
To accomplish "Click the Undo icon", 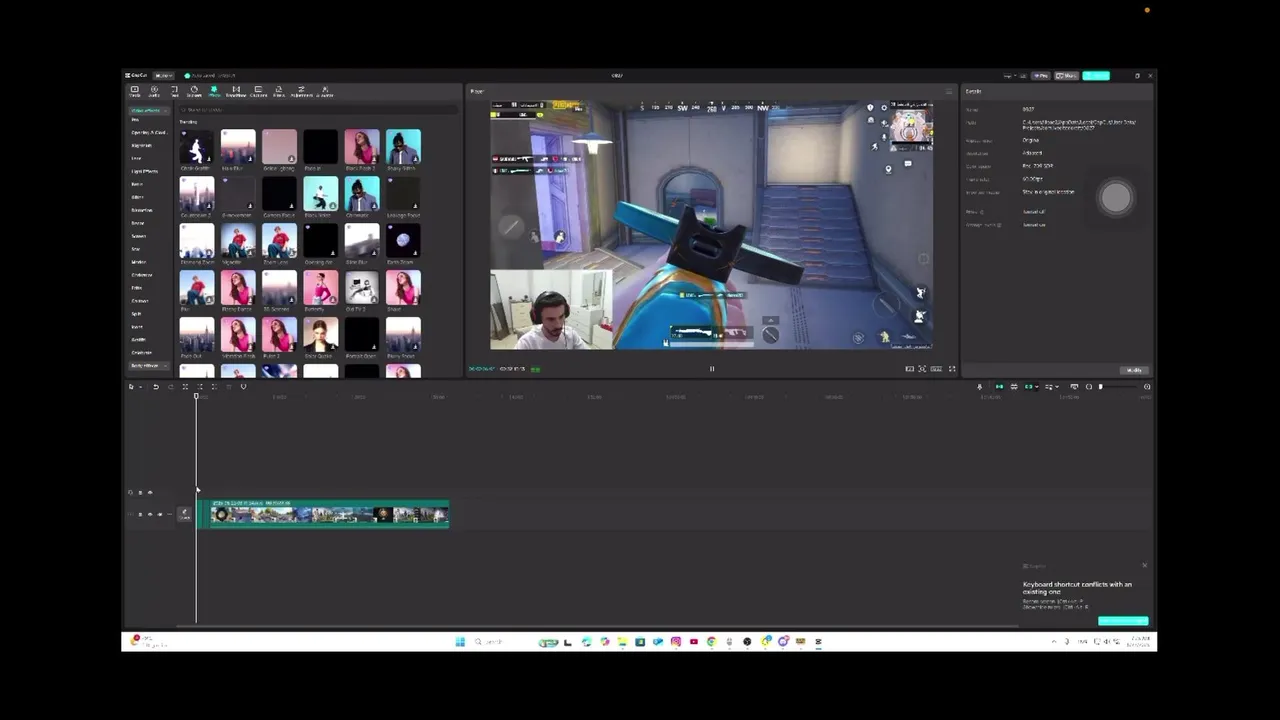I will [156, 387].
